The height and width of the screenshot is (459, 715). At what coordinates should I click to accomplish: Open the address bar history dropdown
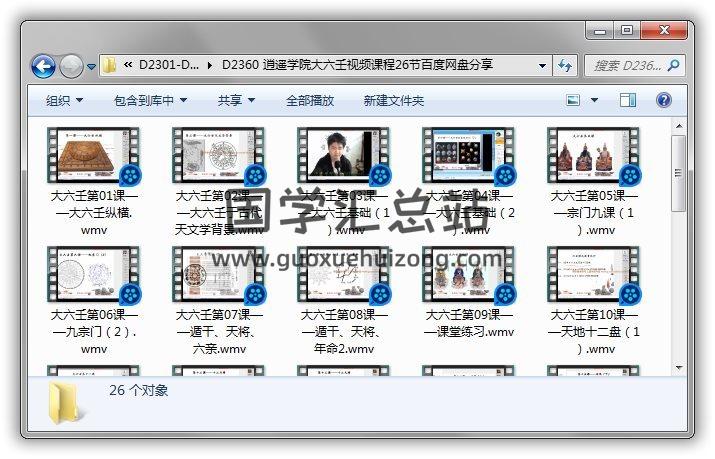click(x=542, y=66)
